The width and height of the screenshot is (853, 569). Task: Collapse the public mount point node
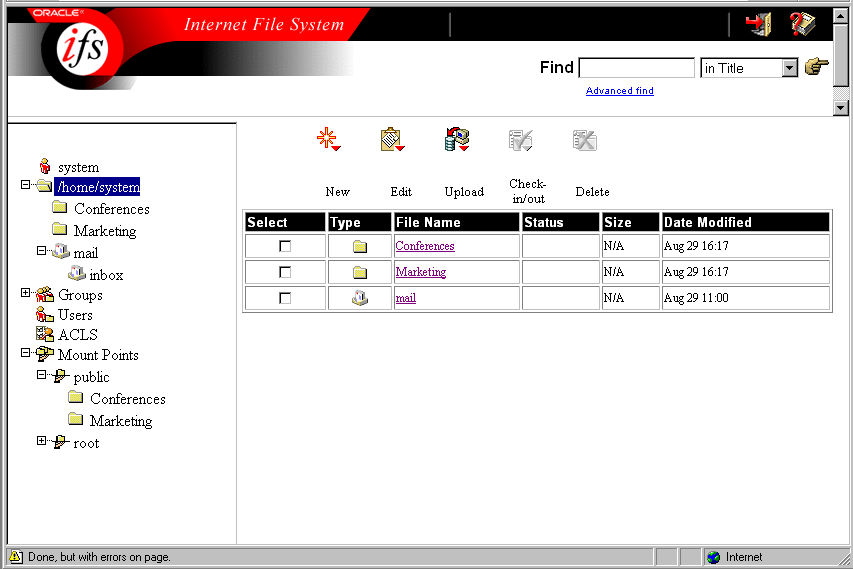coord(41,375)
